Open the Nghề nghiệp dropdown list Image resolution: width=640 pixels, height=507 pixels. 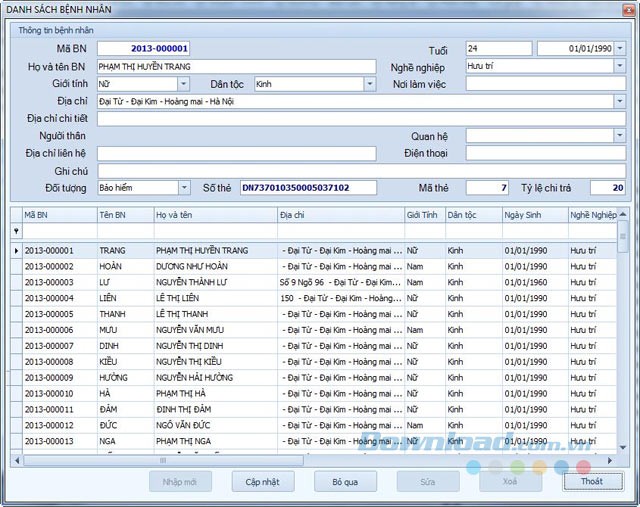pyautogui.click(x=620, y=66)
